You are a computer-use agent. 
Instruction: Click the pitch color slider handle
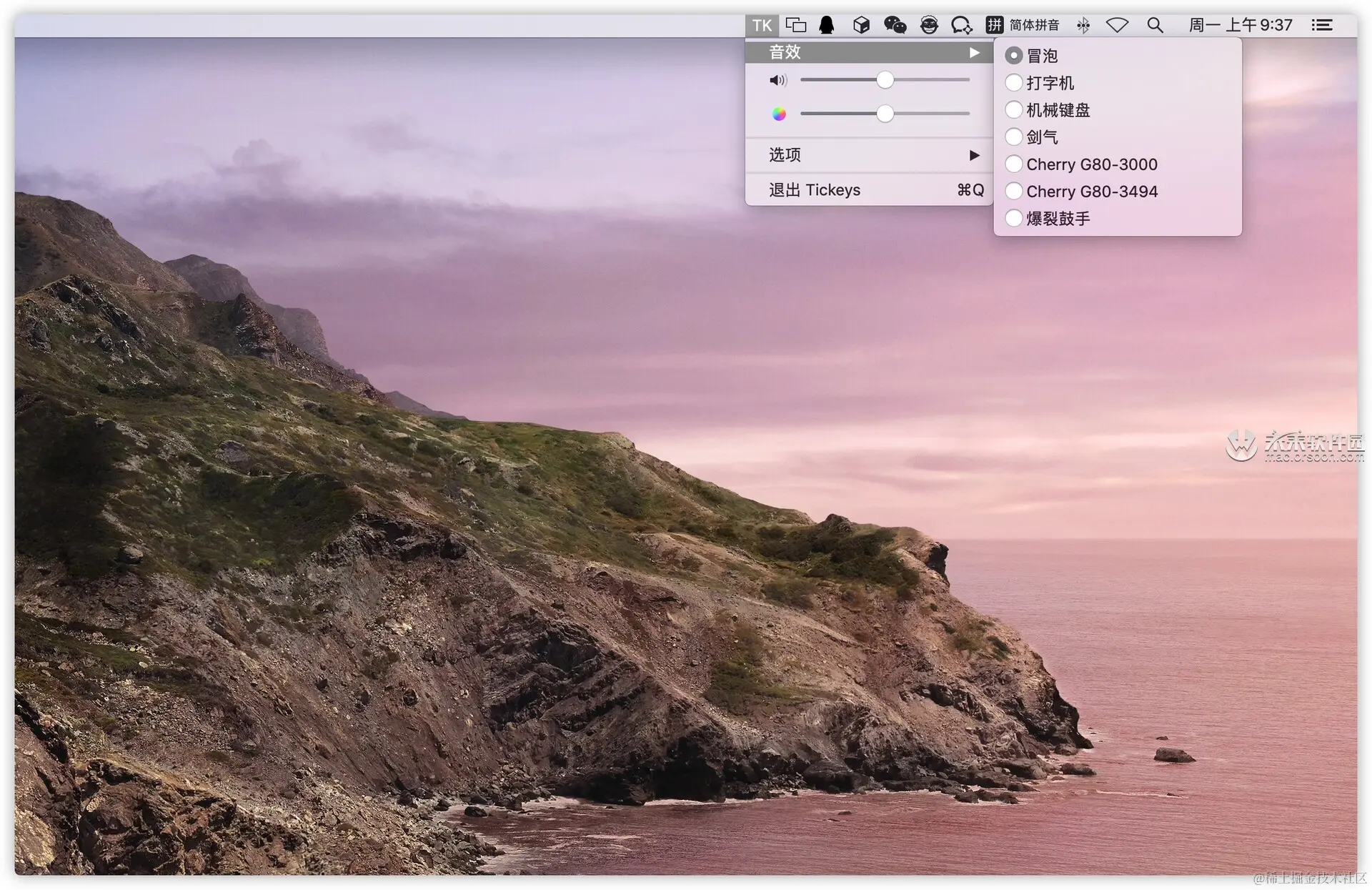[x=885, y=114]
